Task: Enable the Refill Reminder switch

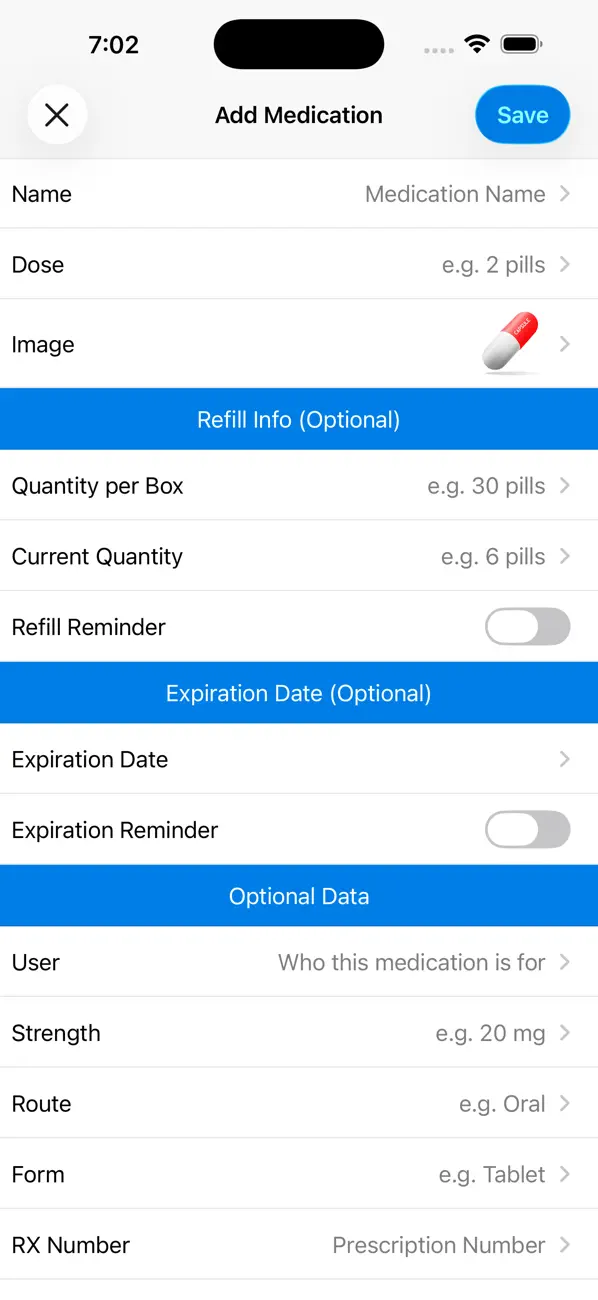Action: click(x=527, y=627)
